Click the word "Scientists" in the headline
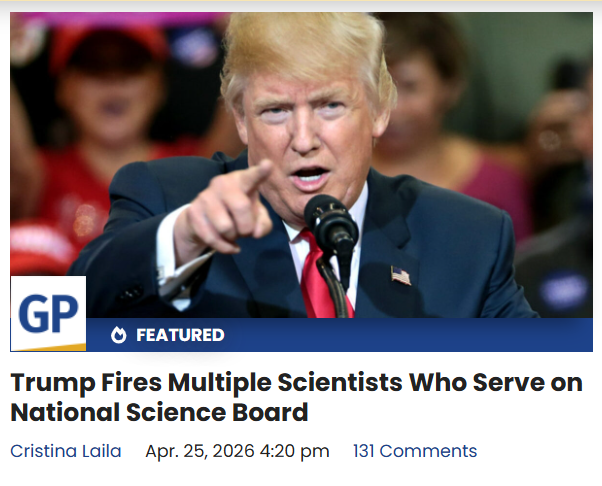The height and width of the screenshot is (486, 602). [328, 382]
